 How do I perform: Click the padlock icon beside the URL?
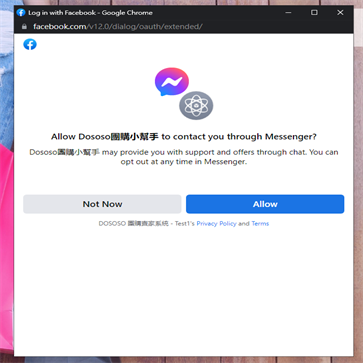(x=24, y=27)
